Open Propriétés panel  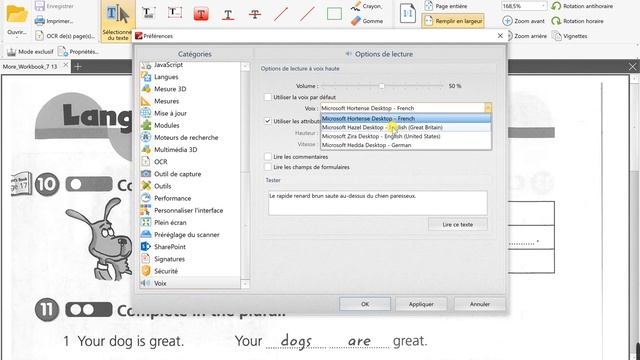click(x=78, y=51)
